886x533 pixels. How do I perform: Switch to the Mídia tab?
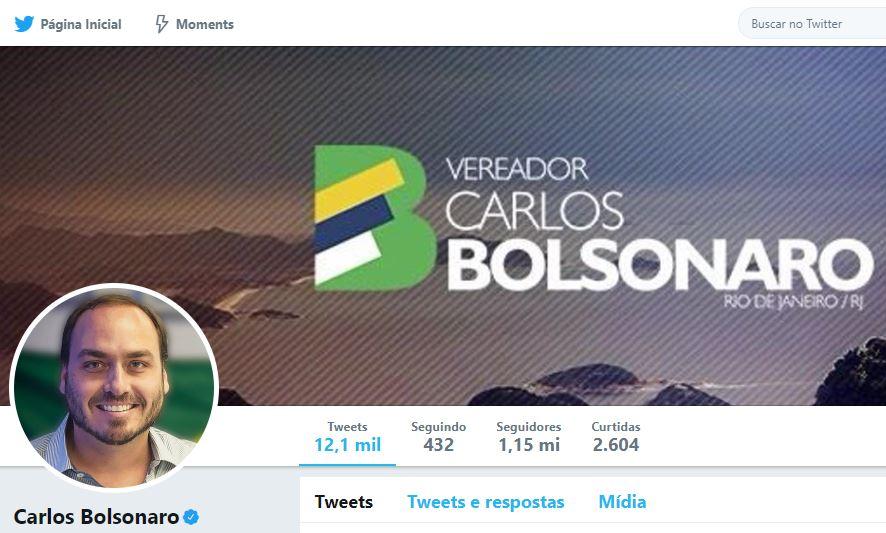[x=622, y=502]
